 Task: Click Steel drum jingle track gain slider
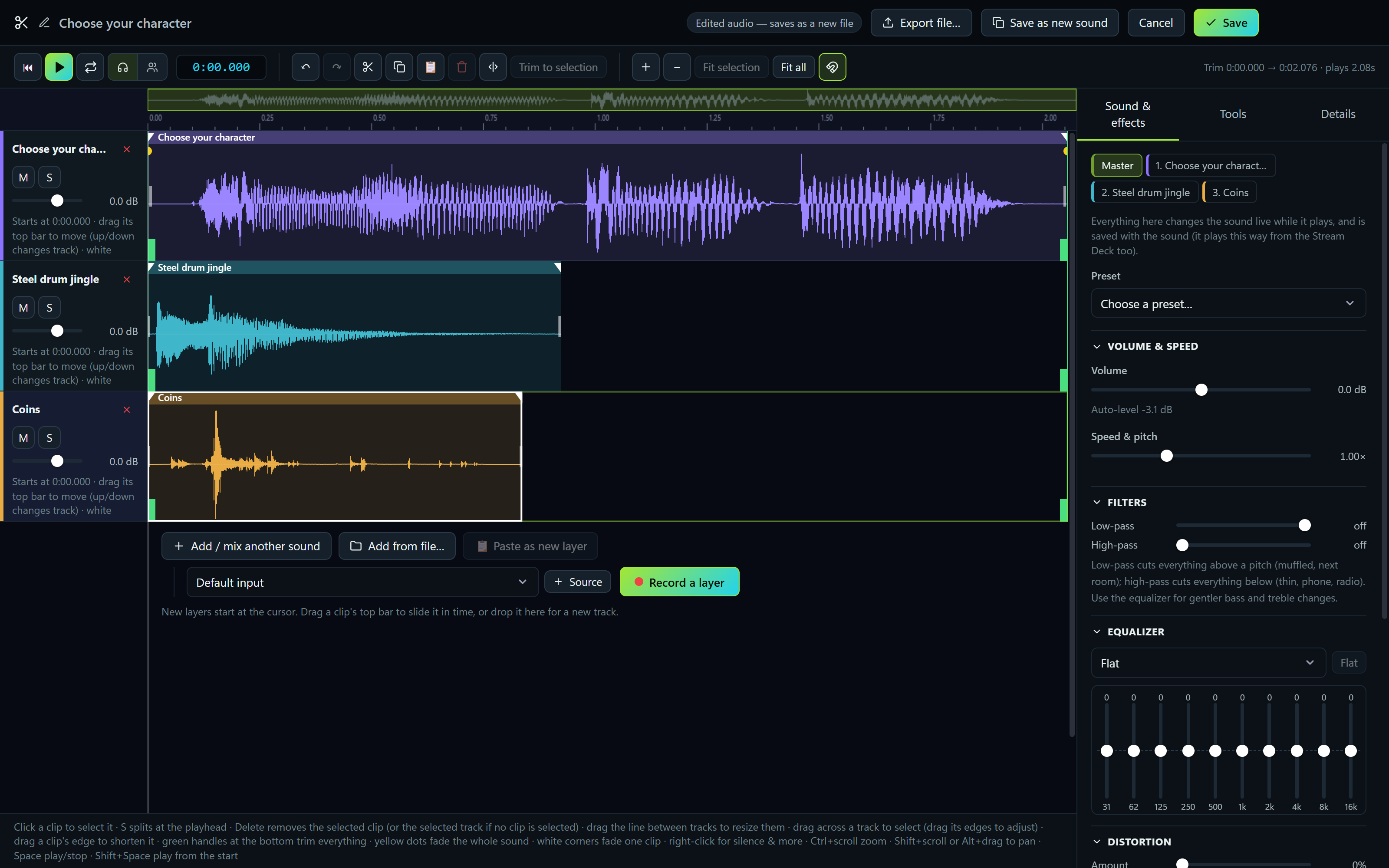(x=48, y=331)
